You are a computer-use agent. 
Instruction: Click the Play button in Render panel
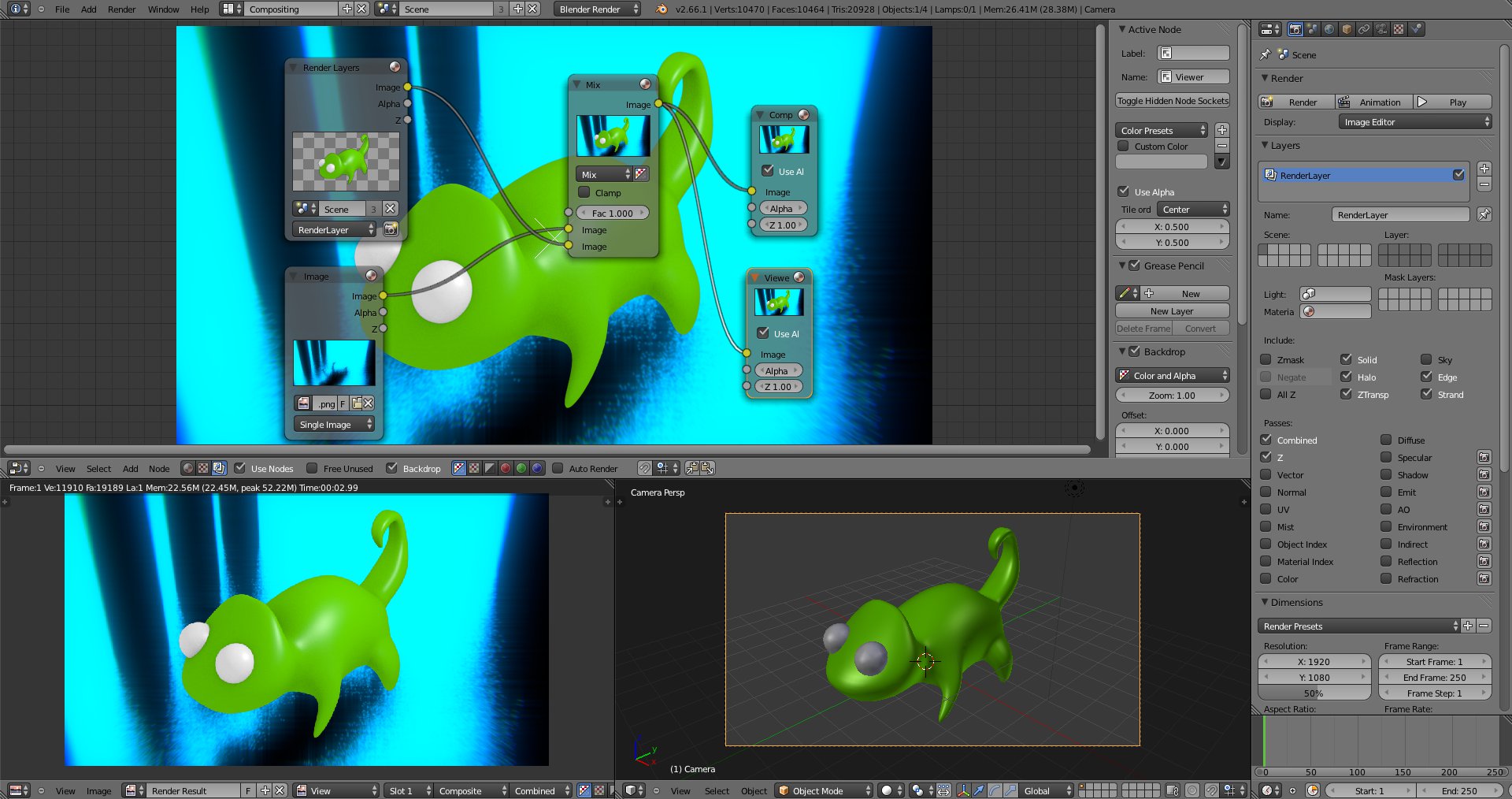coord(1452,102)
